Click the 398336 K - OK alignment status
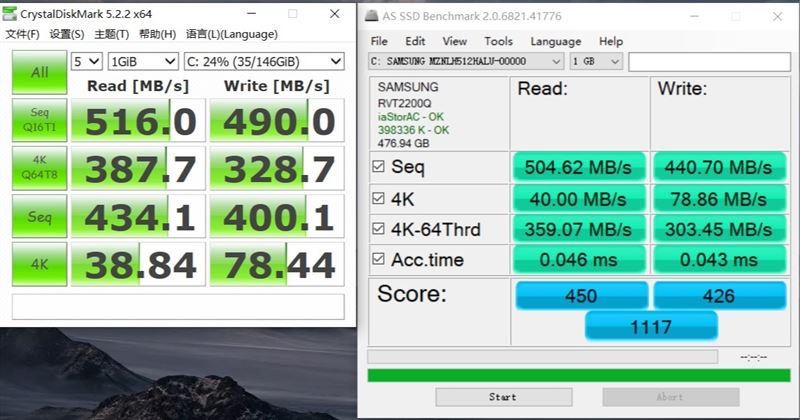The width and height of the screenshot is (800, 420). point(413,130)
